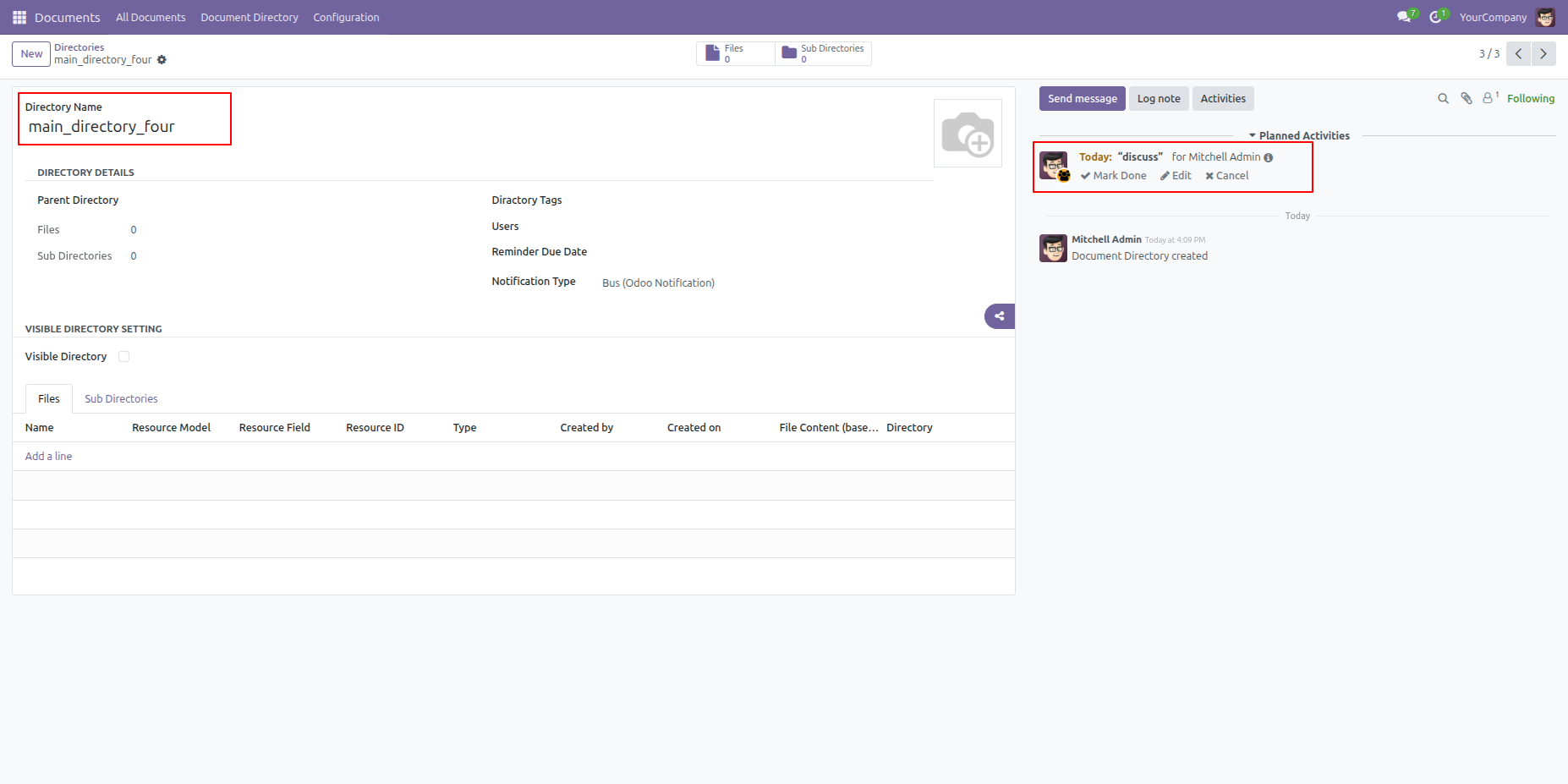
Task: Click Mitchell Admin avatar on created message
Action: (x=1053, y=248)
